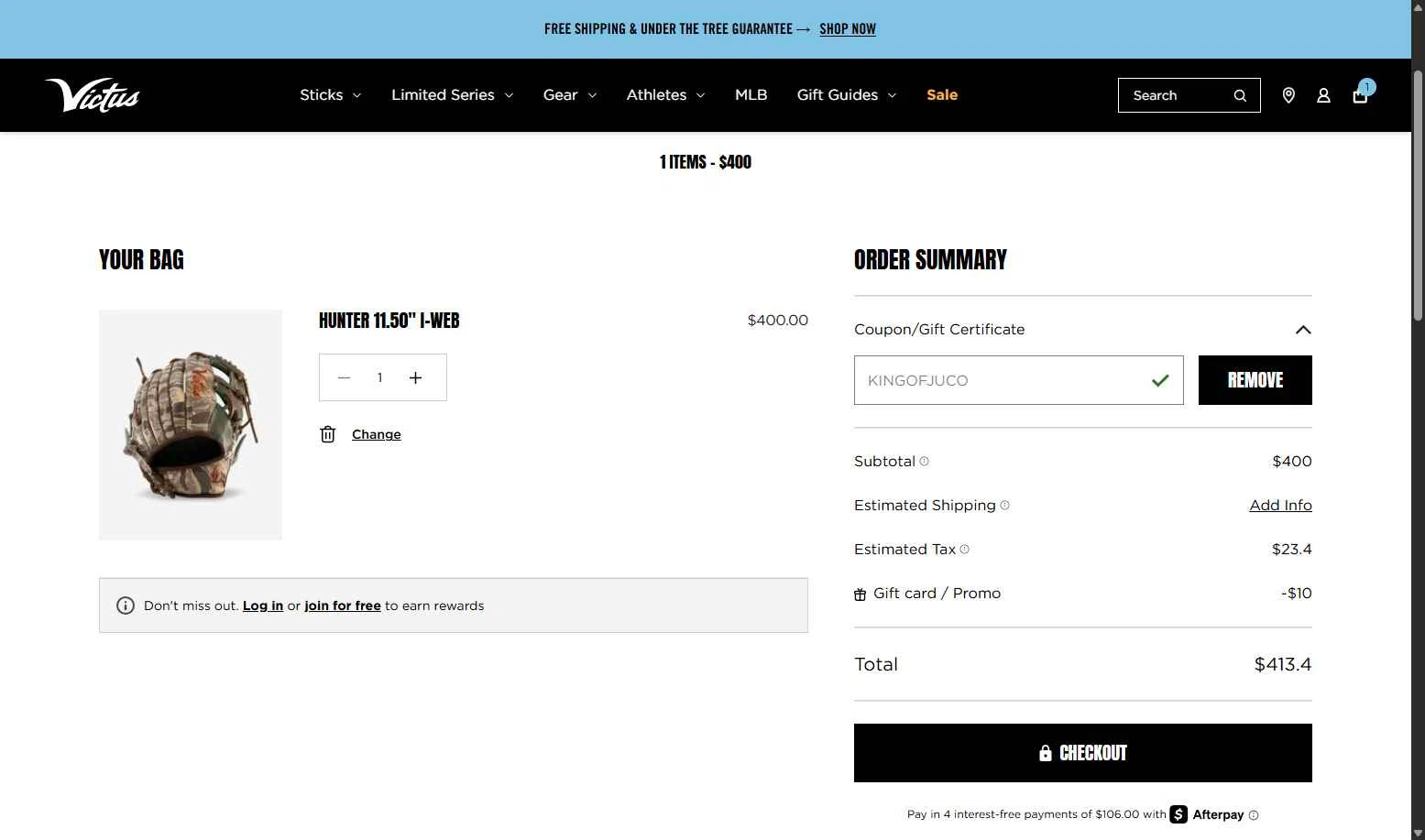This screenshot has height=840, width=1425.
Task: Expand the Sticks menu
Action: point(331,95)
